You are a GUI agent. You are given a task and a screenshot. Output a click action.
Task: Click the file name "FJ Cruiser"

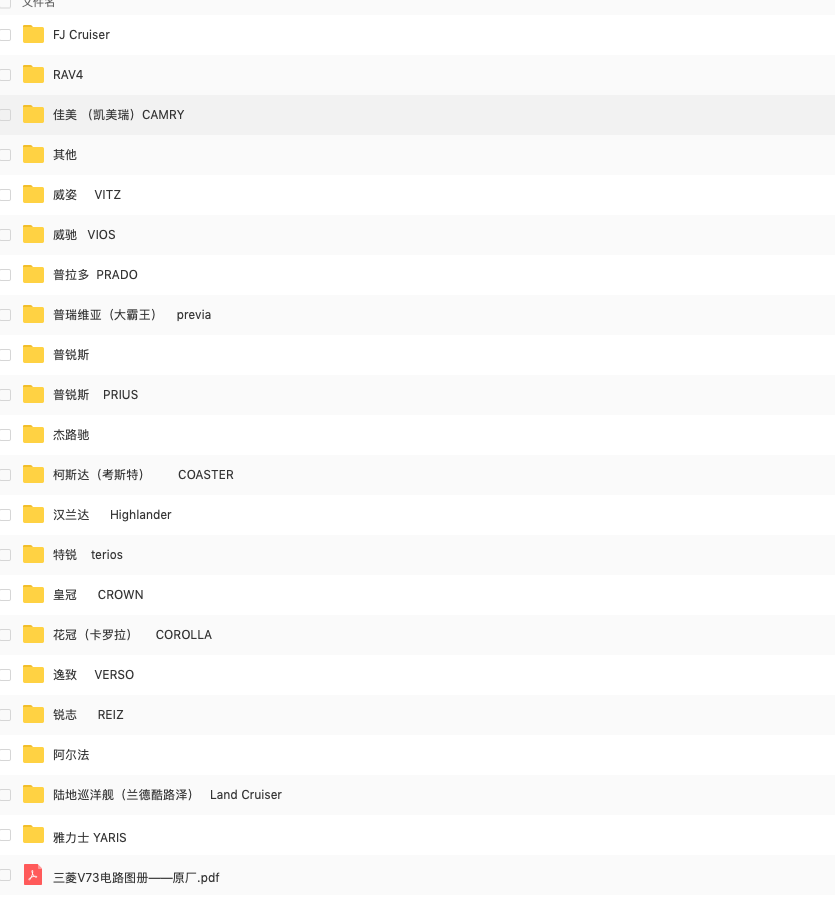click(81, 35)
